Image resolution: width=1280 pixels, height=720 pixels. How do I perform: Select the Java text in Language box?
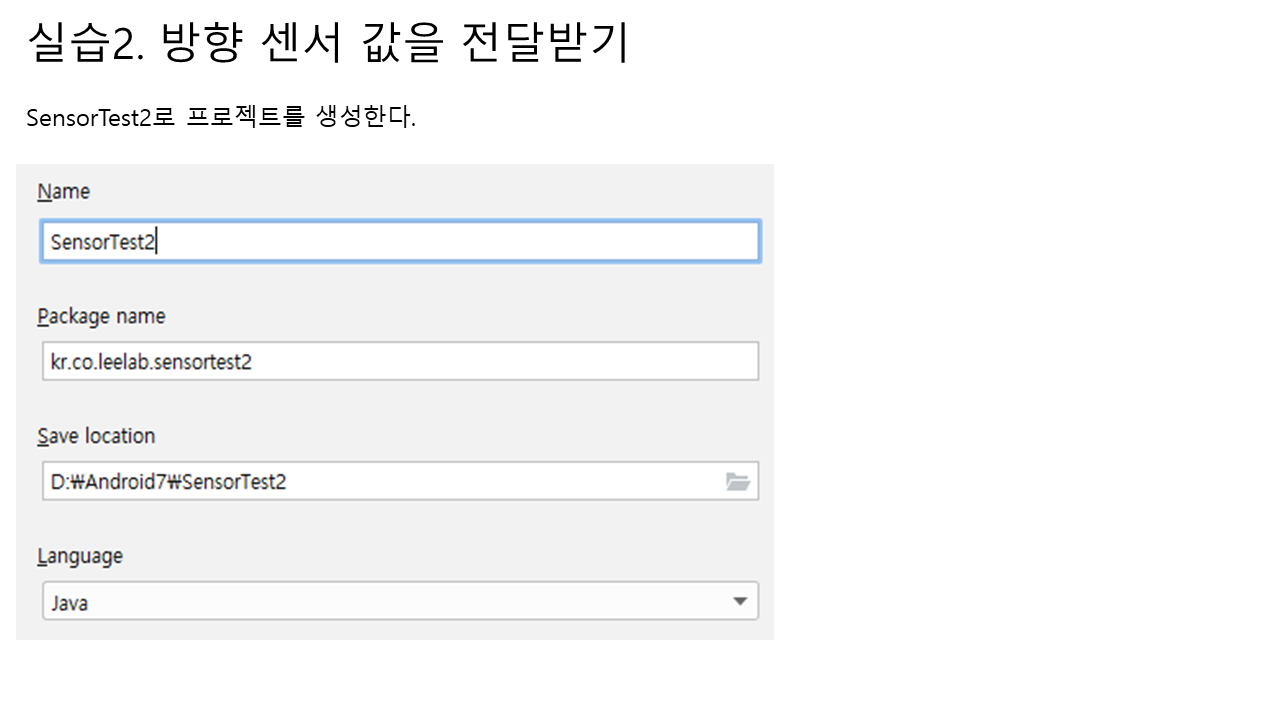[x=69, y=604]
